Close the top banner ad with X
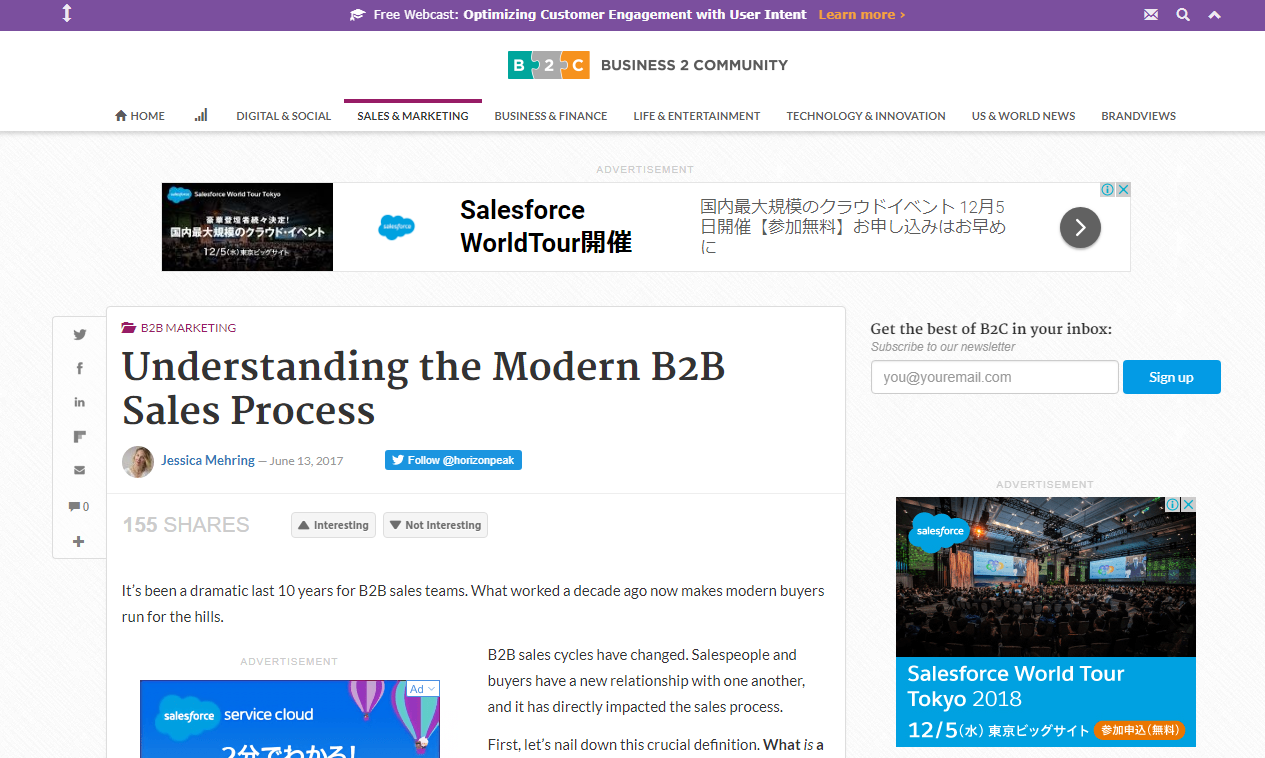This screenshot has height=758, width=1265. 1123,190
